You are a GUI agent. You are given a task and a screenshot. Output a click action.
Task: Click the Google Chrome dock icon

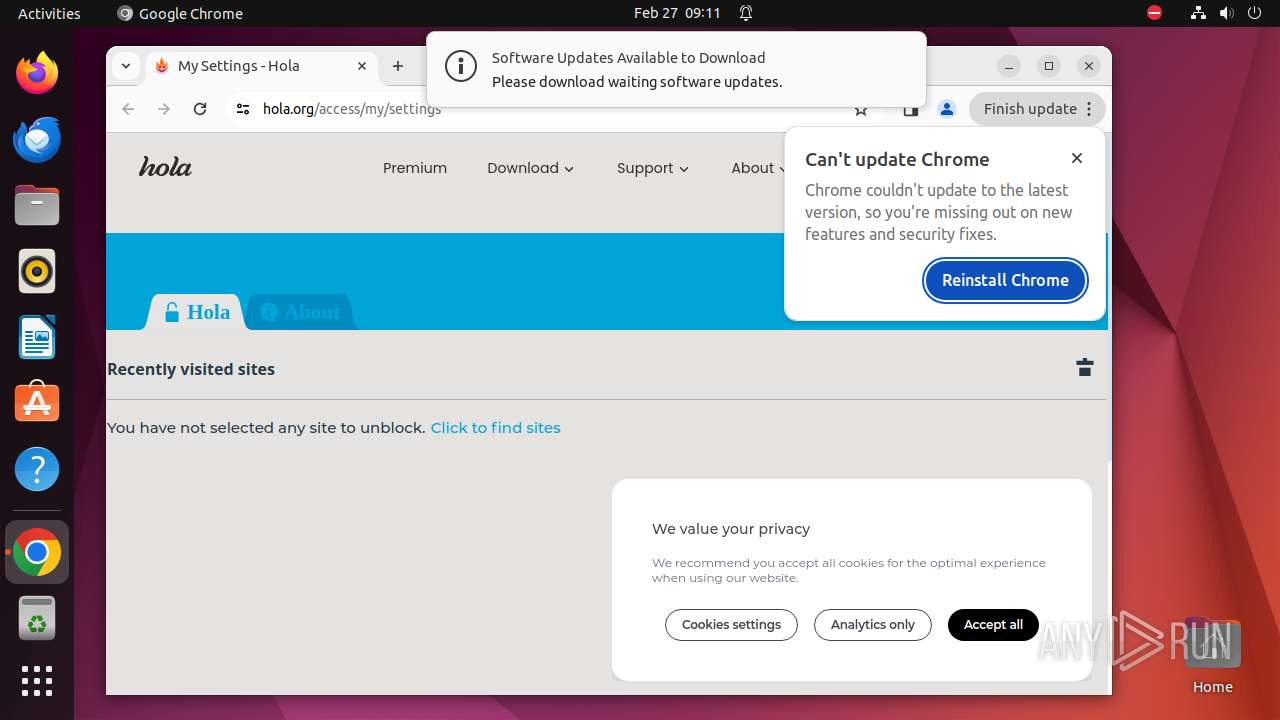(37, 552)
